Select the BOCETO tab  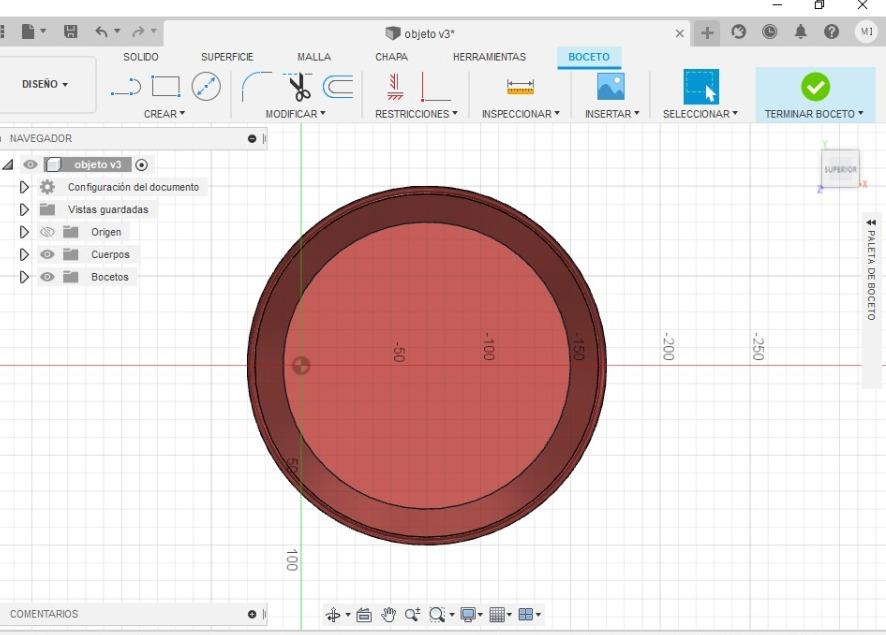(x=589, y=57)
